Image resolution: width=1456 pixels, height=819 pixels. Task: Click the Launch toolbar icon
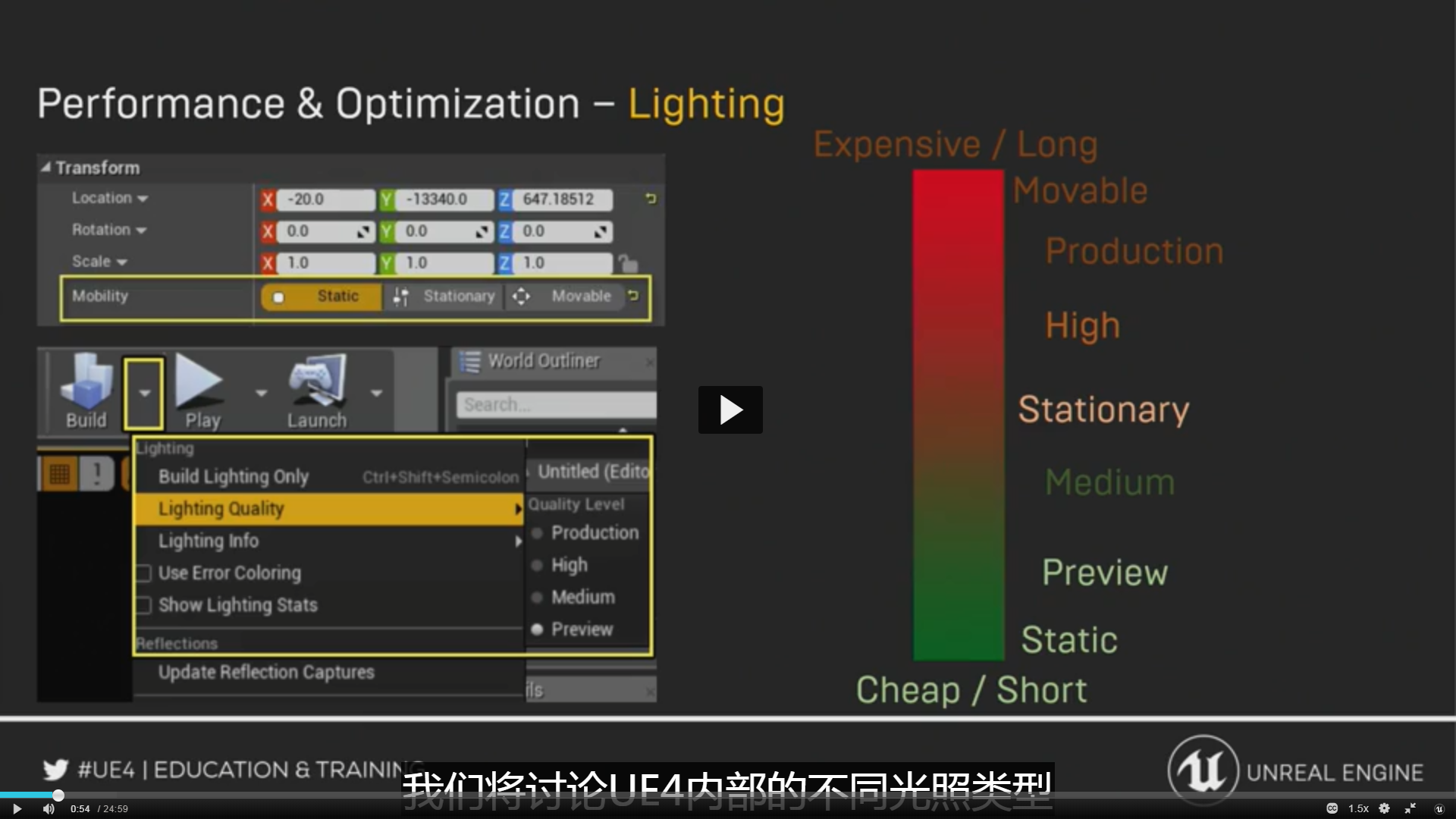coord(317,392)
